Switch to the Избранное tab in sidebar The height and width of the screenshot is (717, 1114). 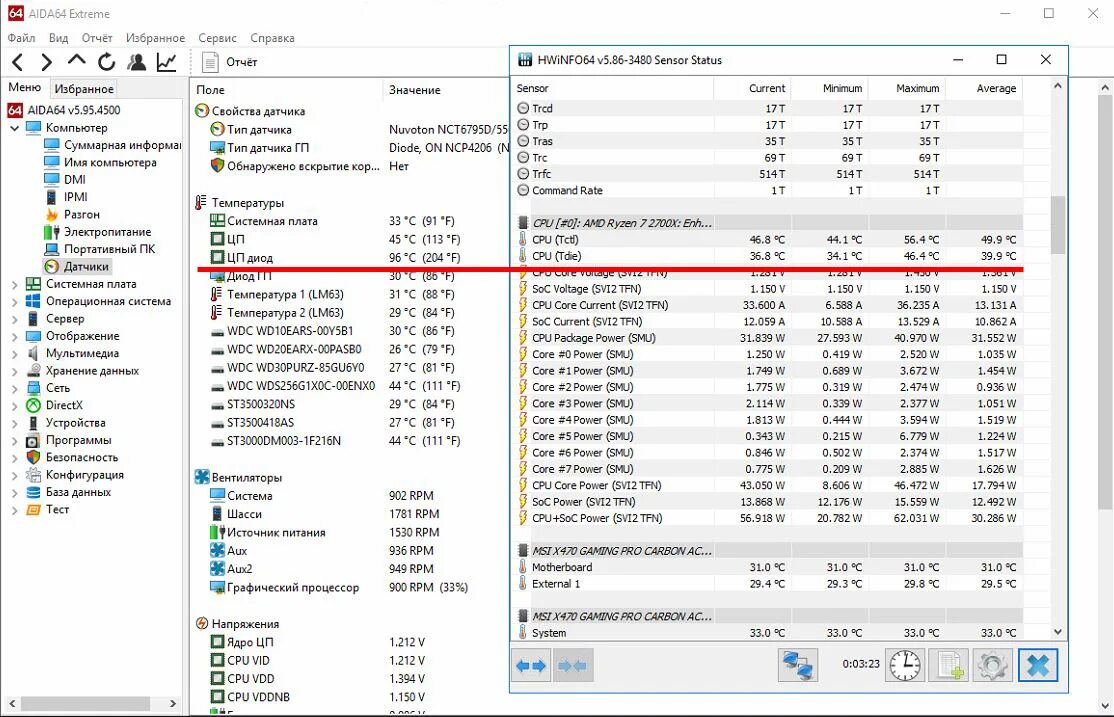[84, 89]
